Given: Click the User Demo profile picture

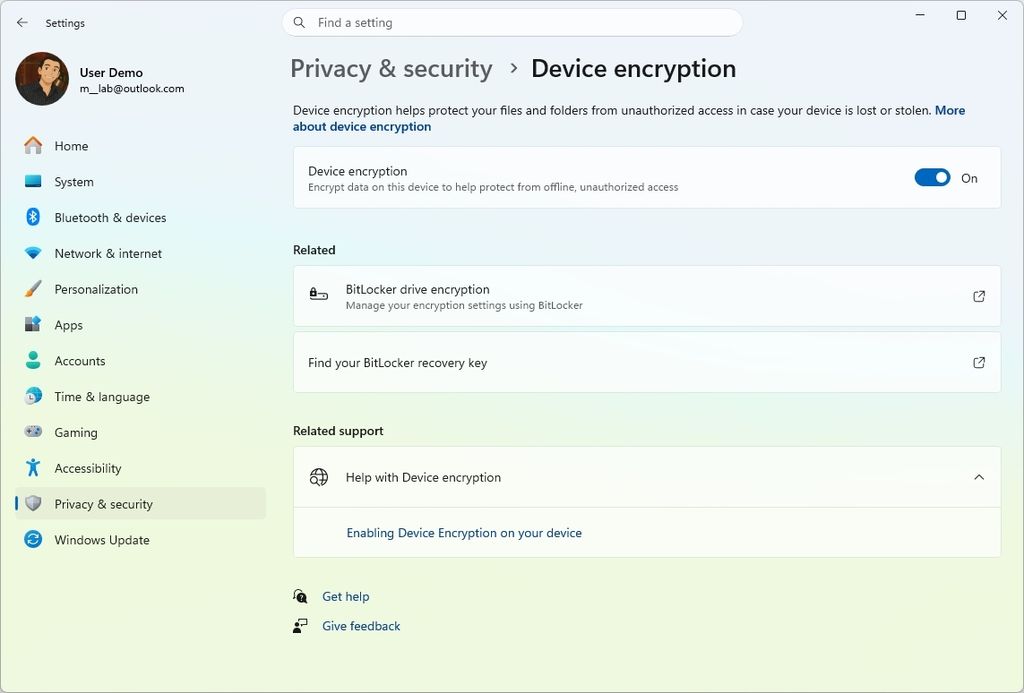Looking at the screenshot, I should coord(42,79).
